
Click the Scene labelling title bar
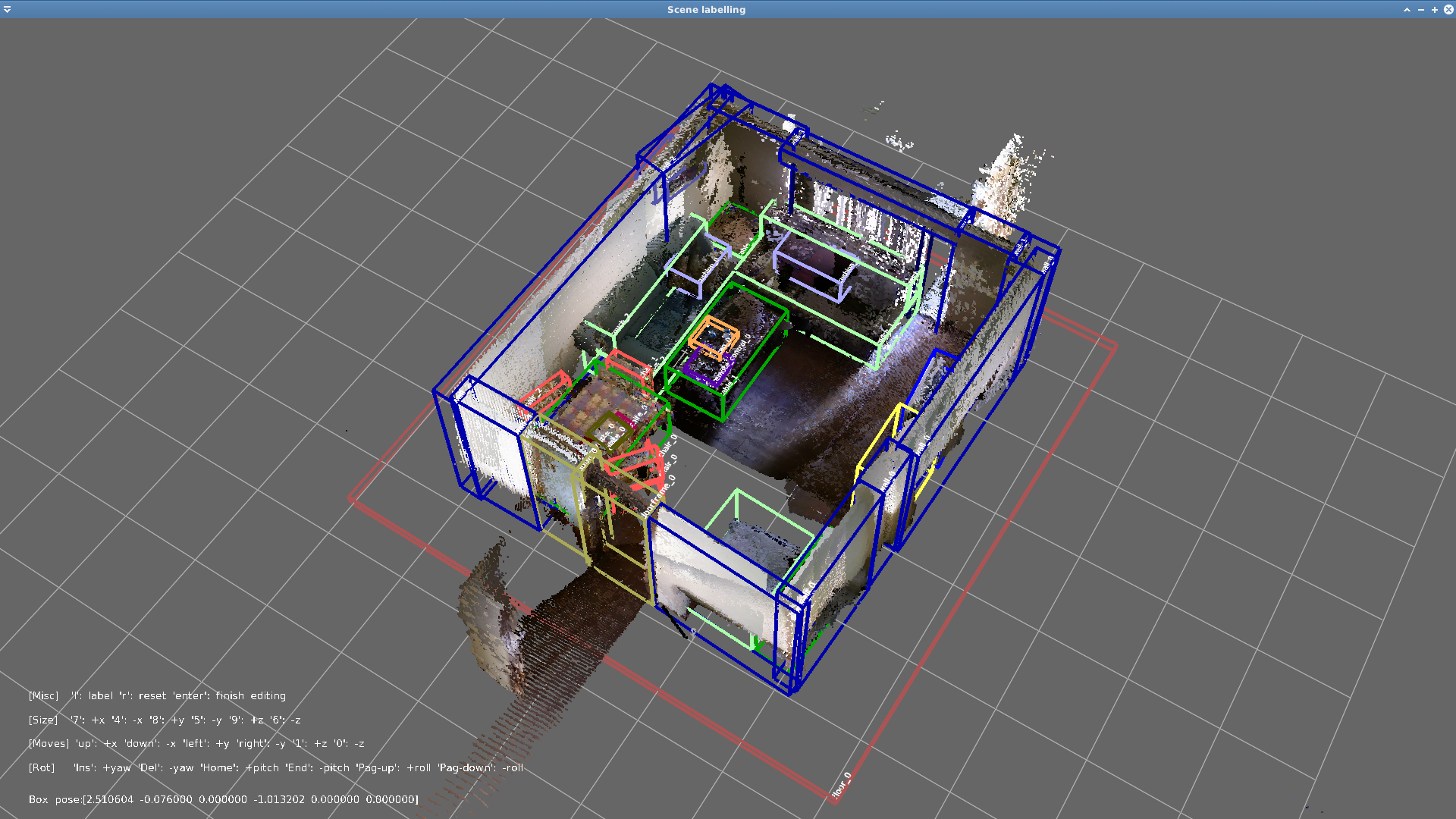coord(705,10)
